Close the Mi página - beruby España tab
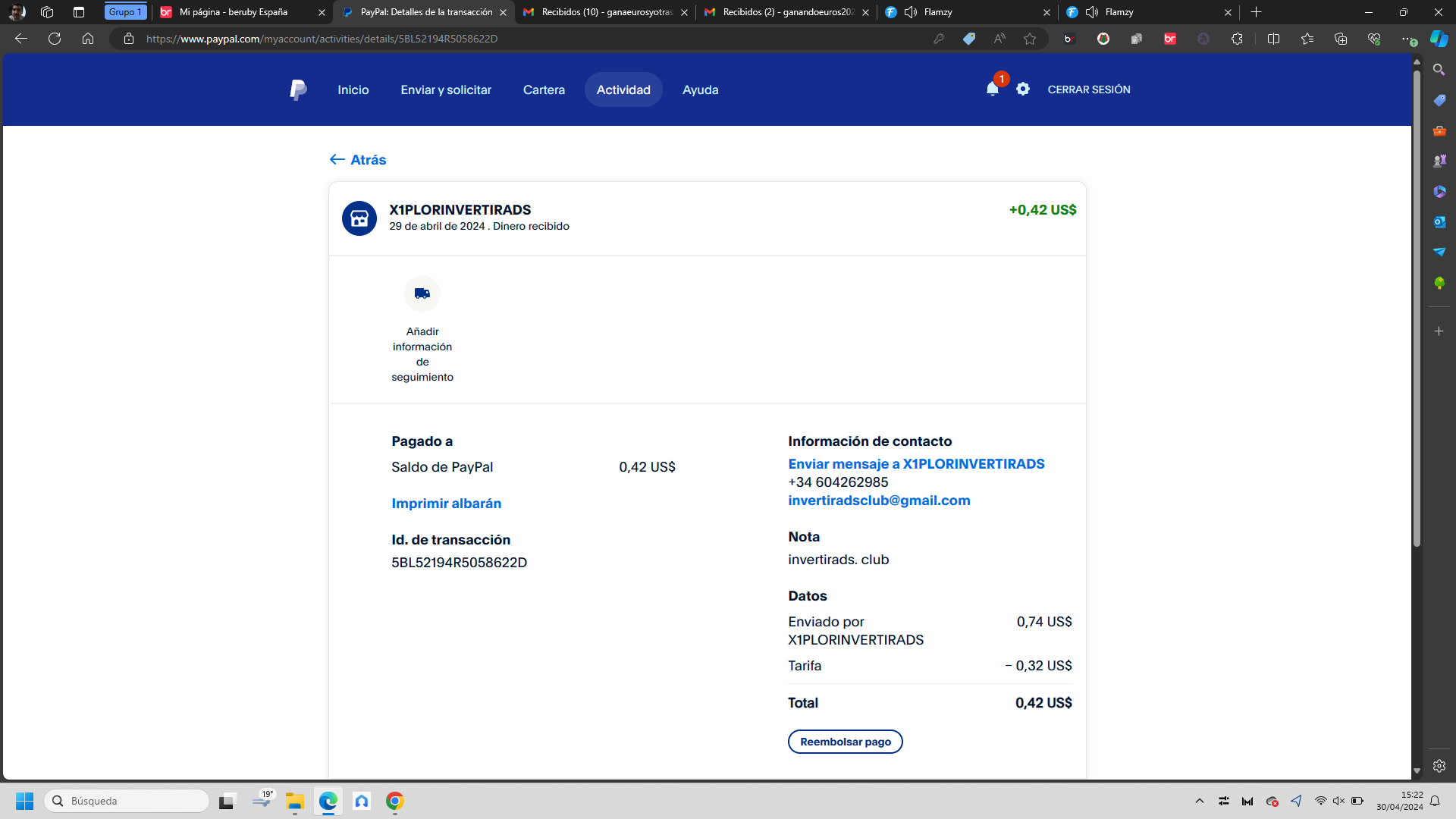 click(x=322, y=12)
